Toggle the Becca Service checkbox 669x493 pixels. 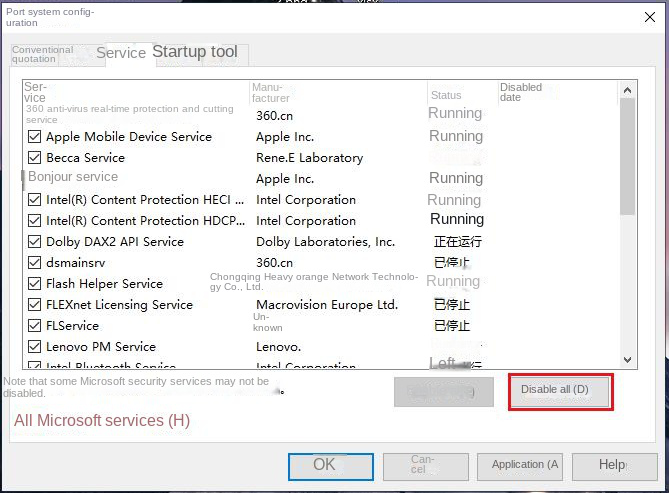[x=34, y=158]
